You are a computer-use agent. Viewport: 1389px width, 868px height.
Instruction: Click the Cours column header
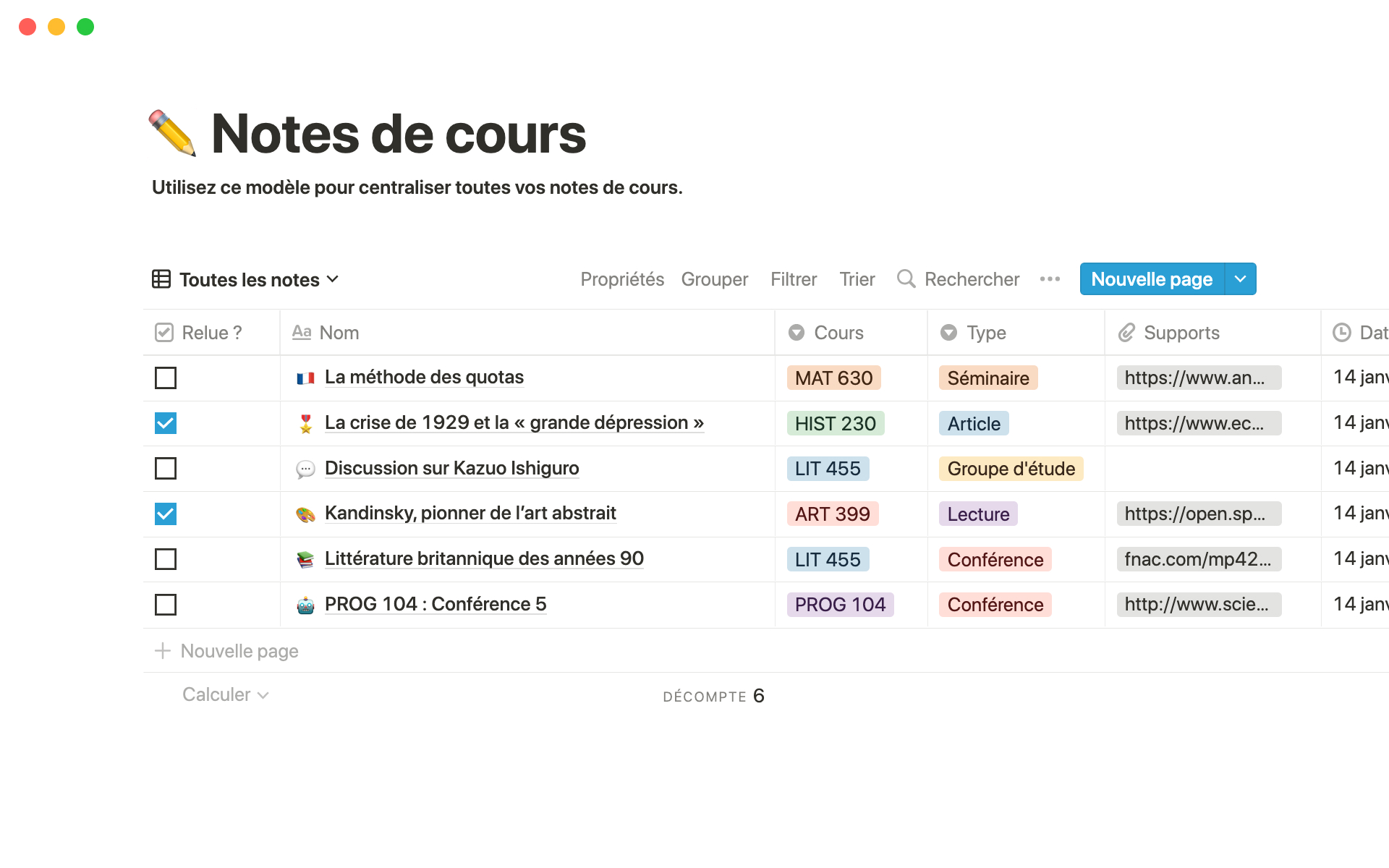coord(838,333)
